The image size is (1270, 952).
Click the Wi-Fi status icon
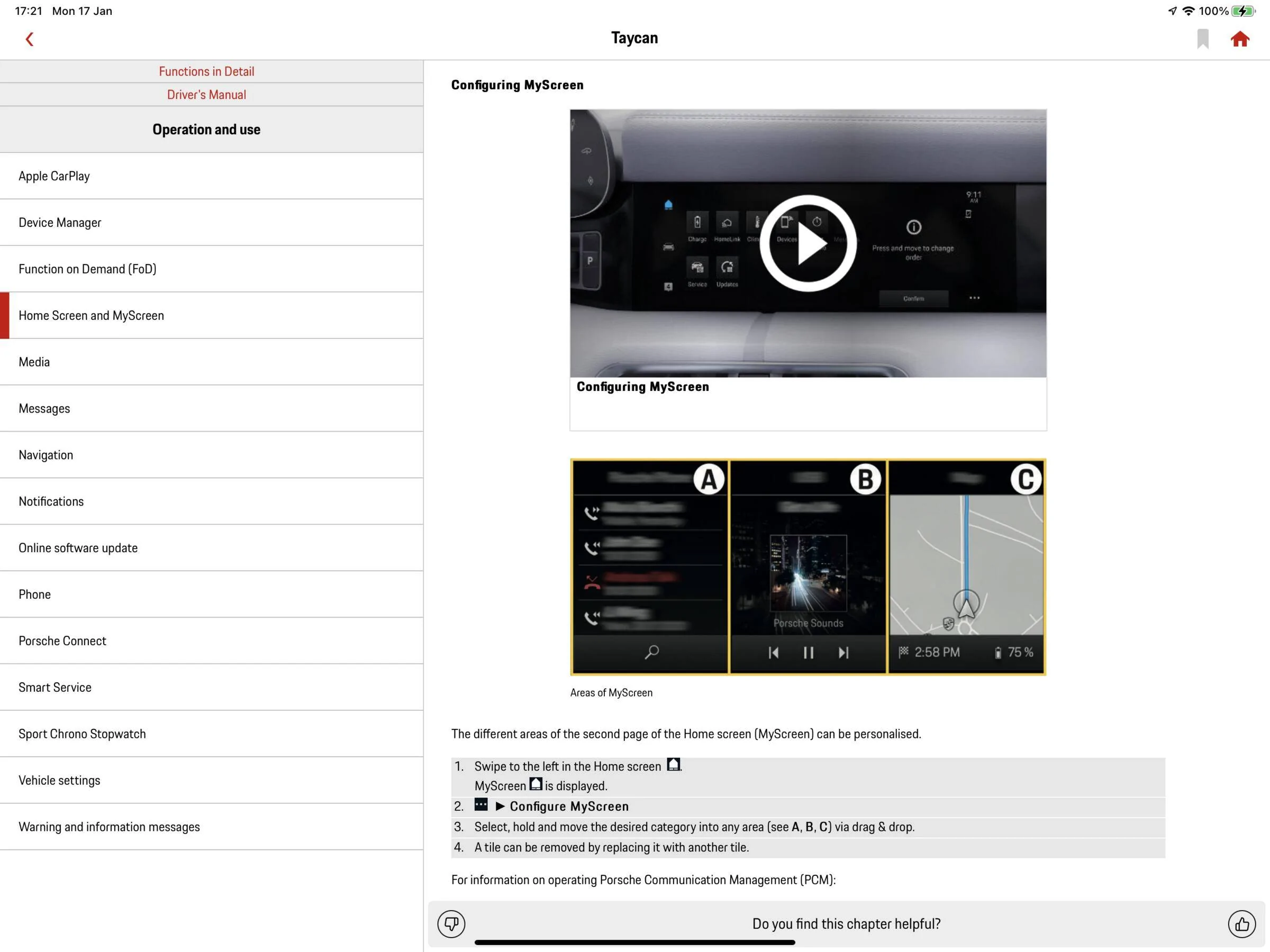point(1188,11)
